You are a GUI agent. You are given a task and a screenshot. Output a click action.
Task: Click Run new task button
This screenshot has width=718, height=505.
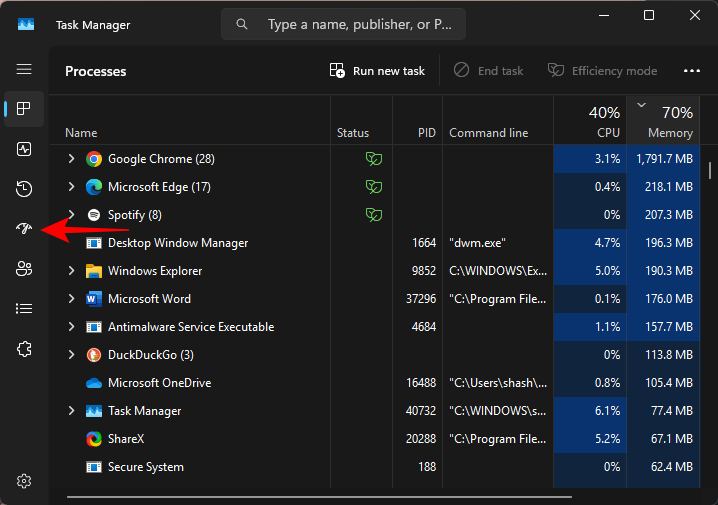(377, 71)
